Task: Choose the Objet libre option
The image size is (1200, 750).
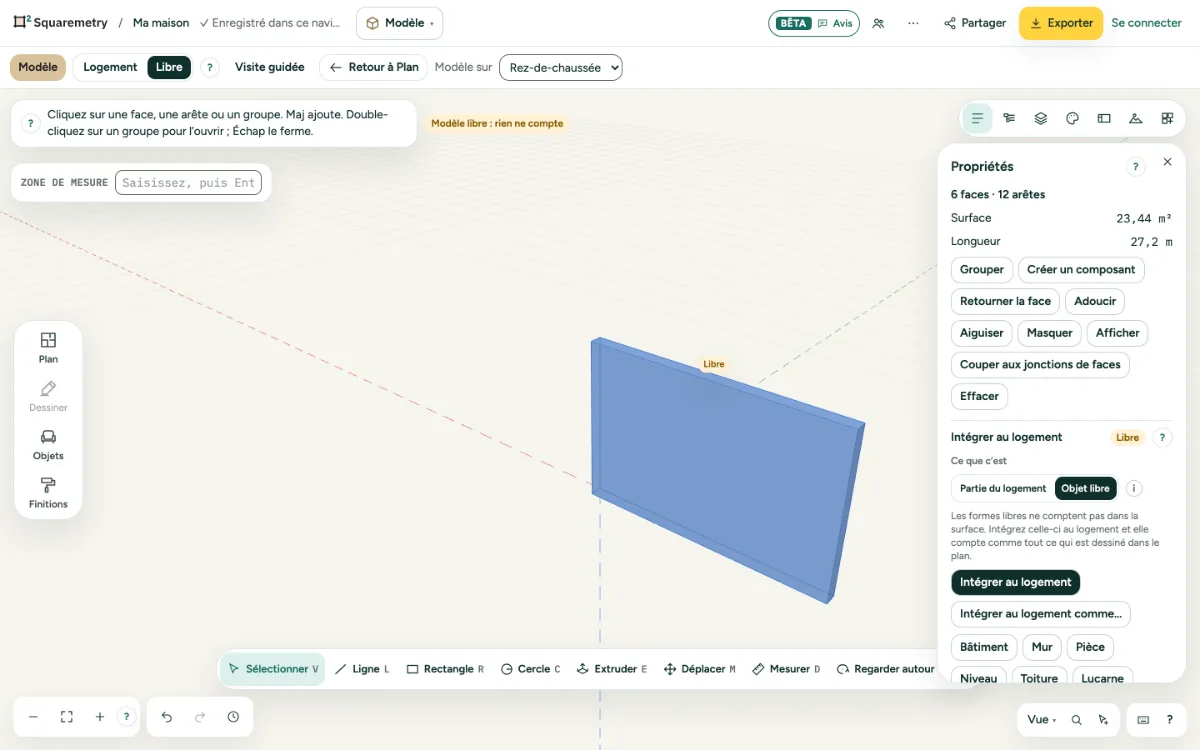Action: 1086,489
